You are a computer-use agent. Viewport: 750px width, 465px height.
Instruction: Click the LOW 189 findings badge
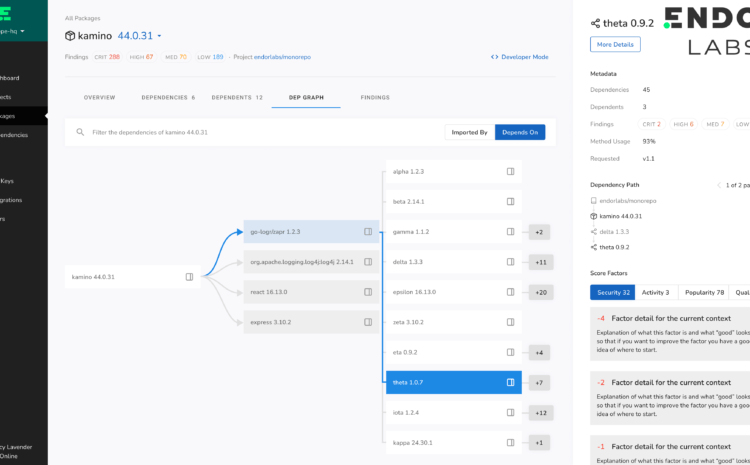tap(210, 57)
